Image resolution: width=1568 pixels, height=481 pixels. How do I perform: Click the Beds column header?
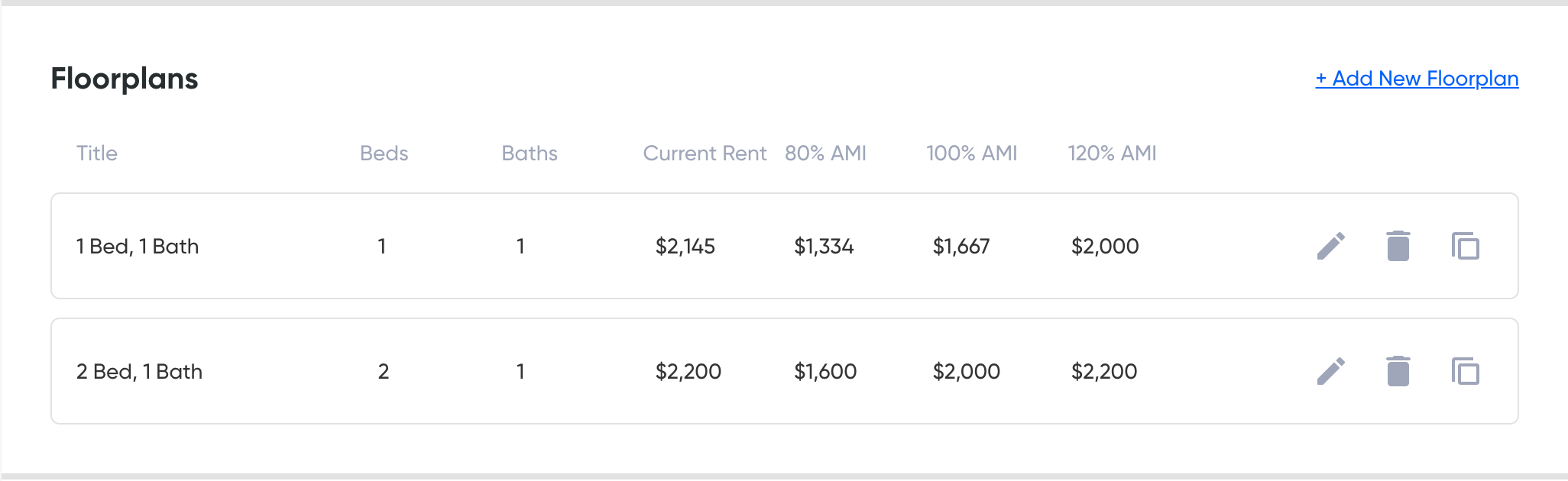pyautogui.click(x=384, y=153)
